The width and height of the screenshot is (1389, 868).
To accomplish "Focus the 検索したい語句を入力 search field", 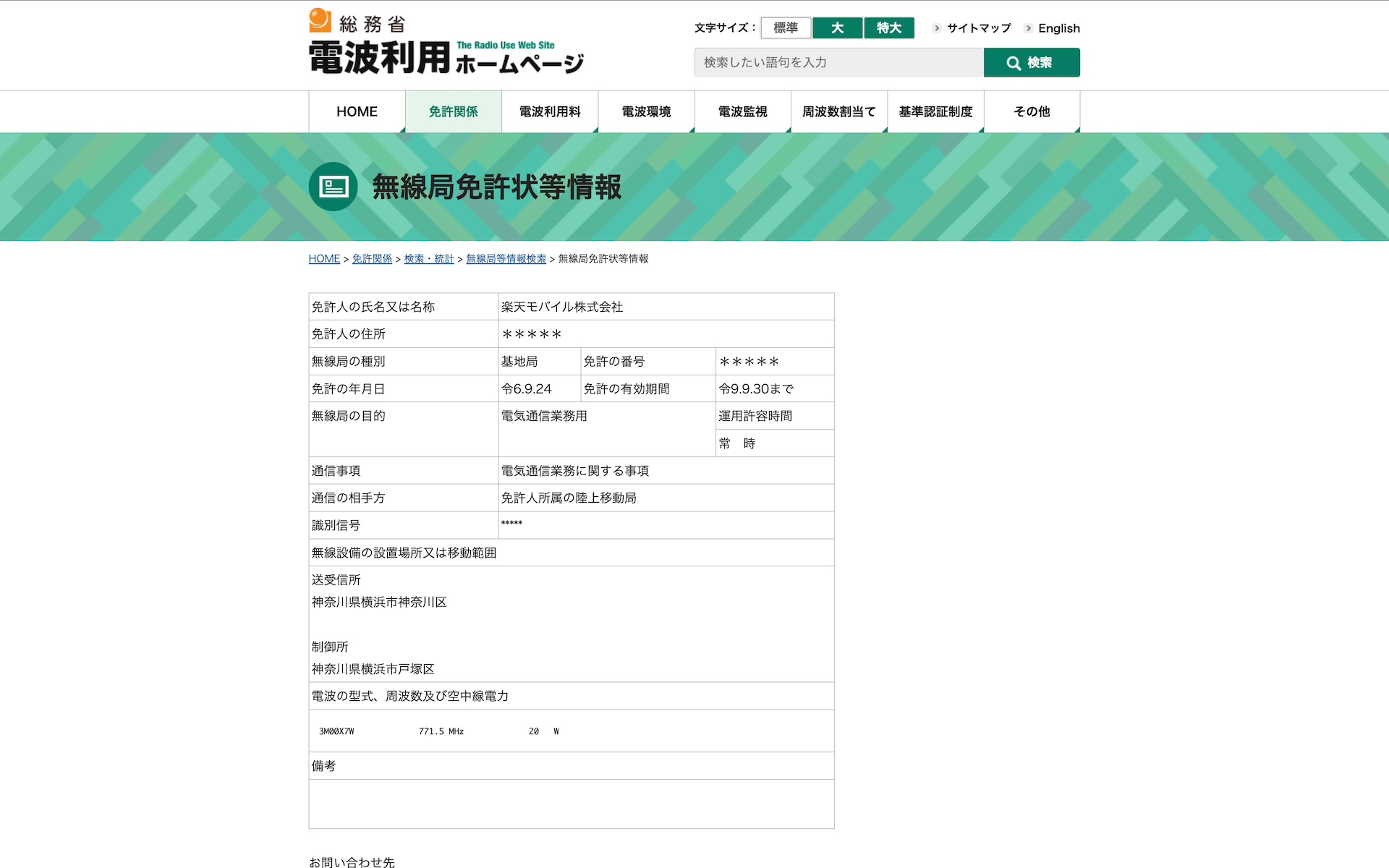I will click(x=838, y=62).
